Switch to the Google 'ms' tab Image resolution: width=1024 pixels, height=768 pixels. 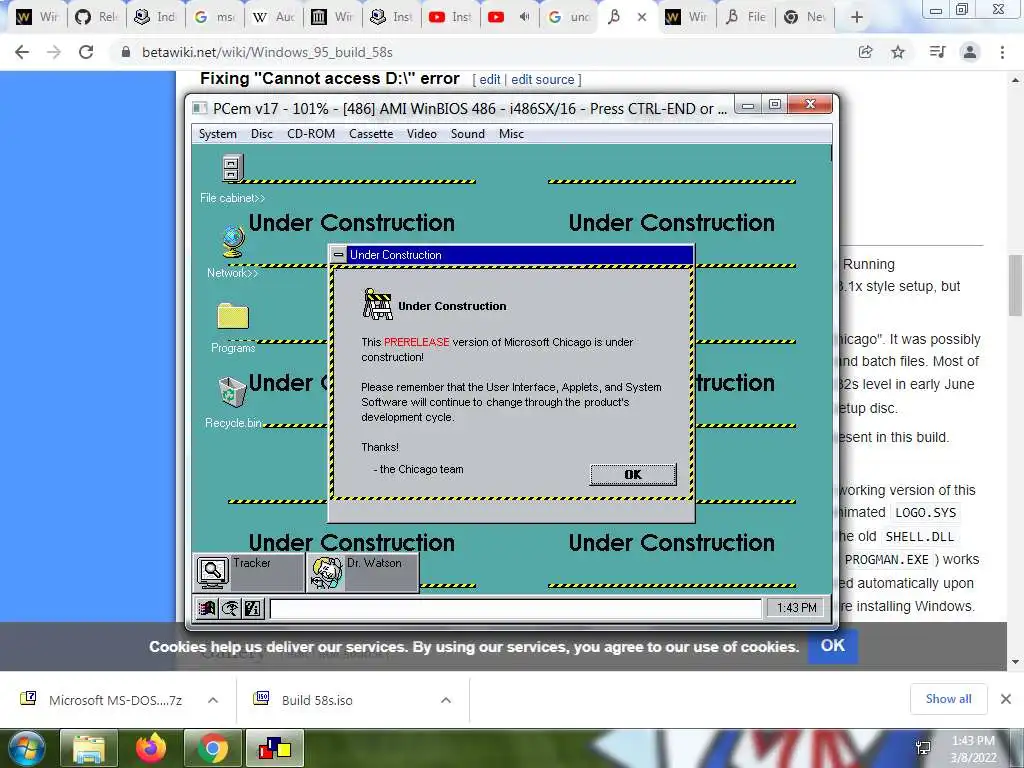point(215,18)
